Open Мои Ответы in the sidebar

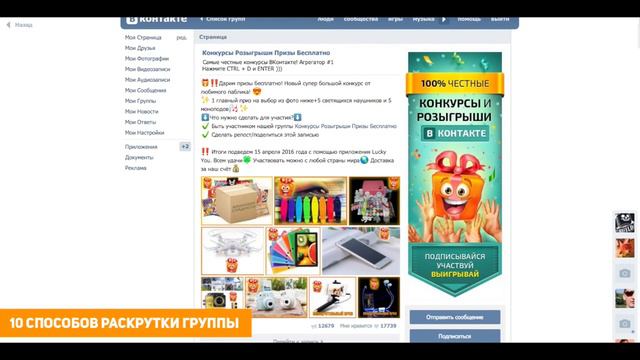click(x=140, y=122)
